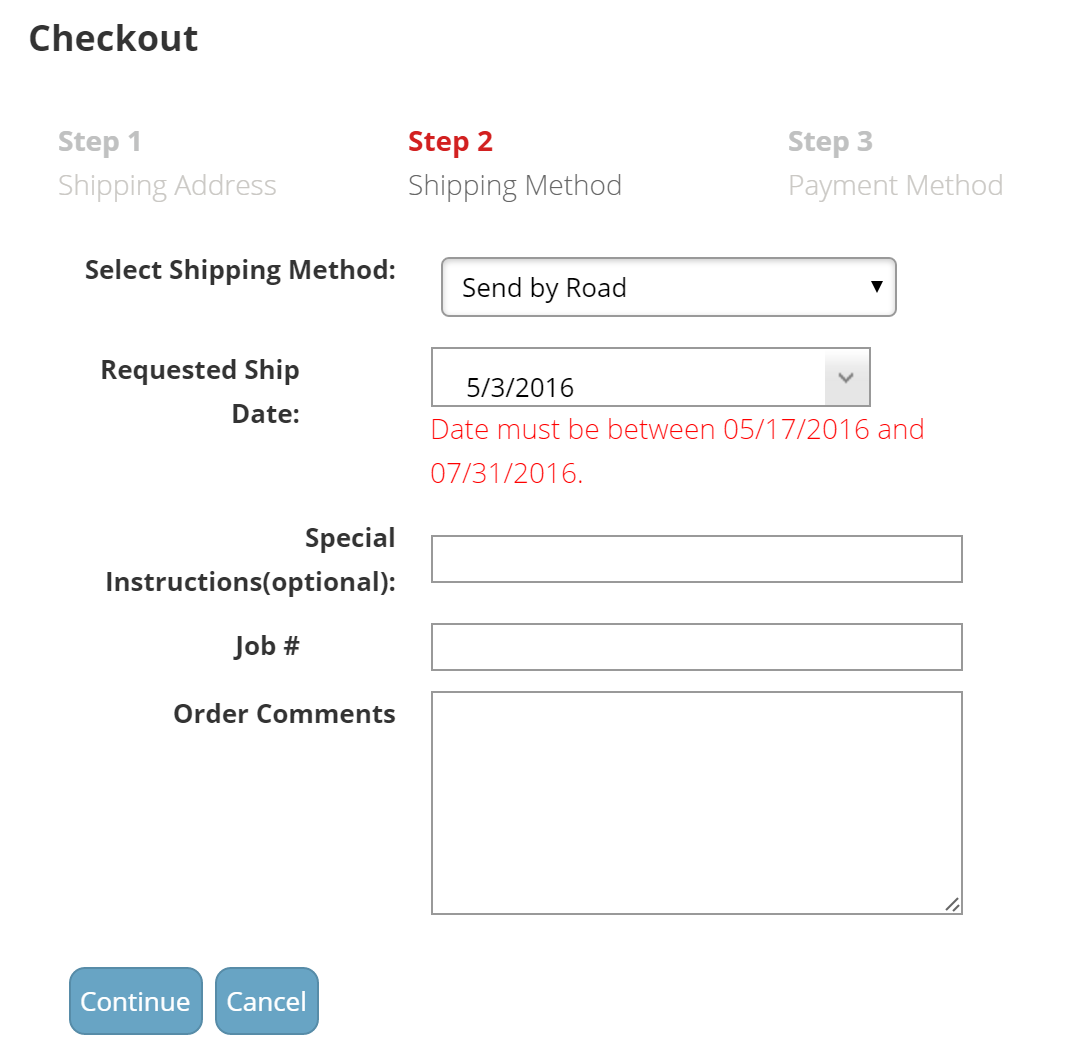Click the Checkout page heading
The image size is (1084, 1045).
(113, 38)
